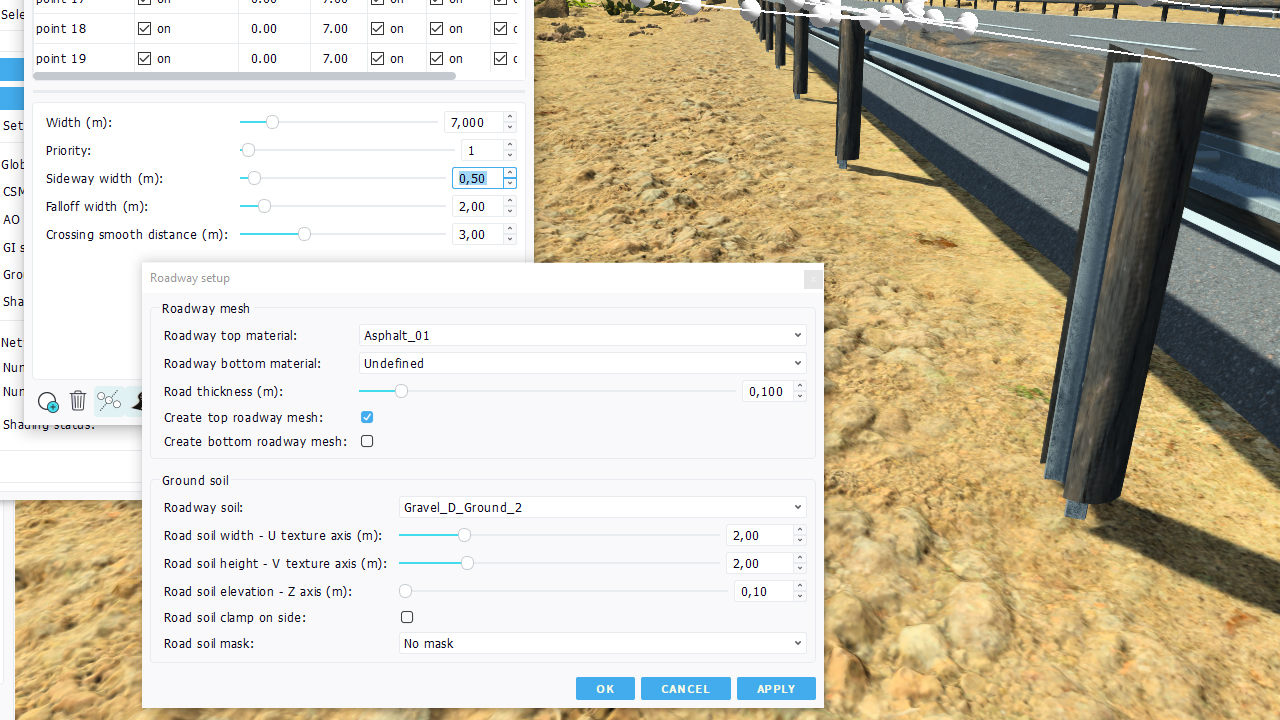Uncheck first 'on' checkbox for point 19
Screen dimensions: 1280x720
pyautogui.click(x=145, y=58)
